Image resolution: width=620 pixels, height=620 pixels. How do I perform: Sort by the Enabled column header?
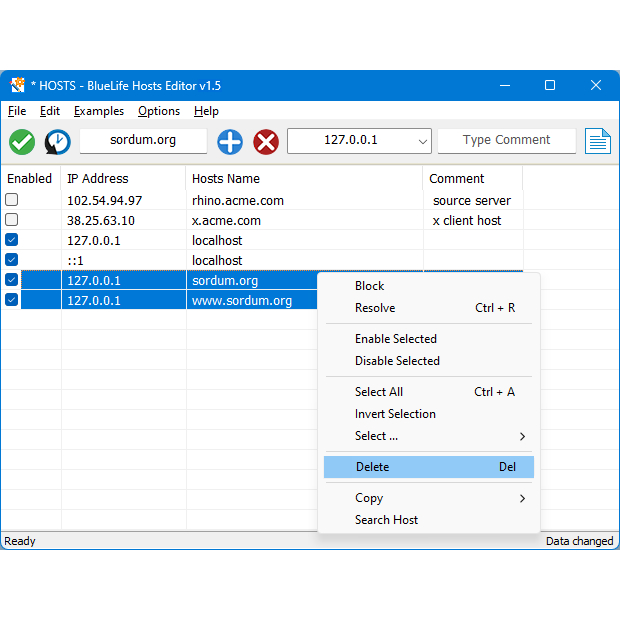(30, 178)
